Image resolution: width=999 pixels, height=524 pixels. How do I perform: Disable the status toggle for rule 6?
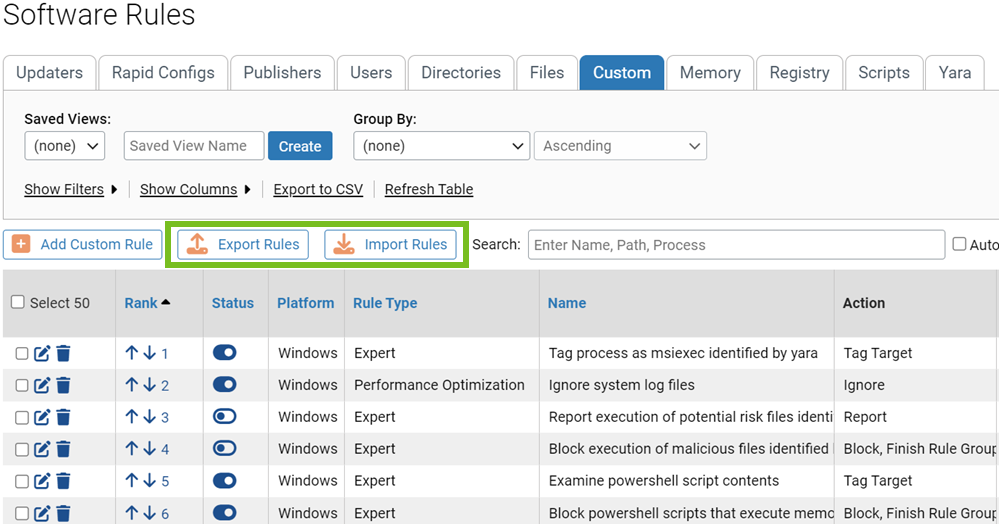point(224,512)
